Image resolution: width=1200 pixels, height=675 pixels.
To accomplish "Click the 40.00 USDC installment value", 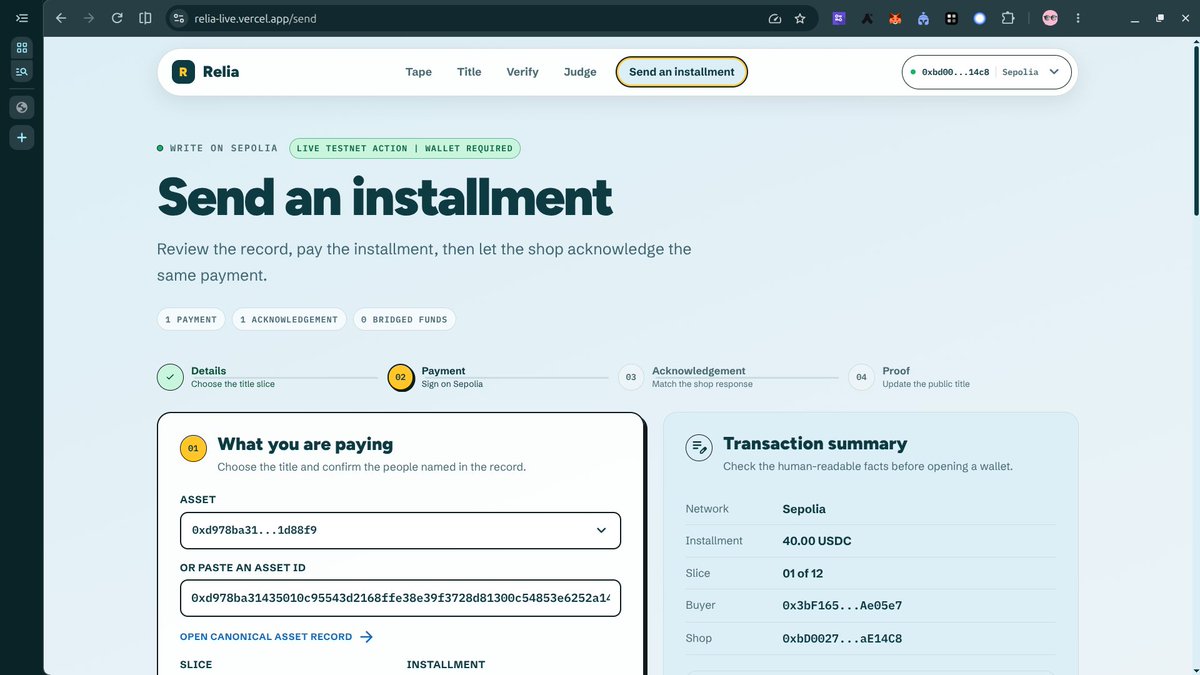I will tap(817, 541).
